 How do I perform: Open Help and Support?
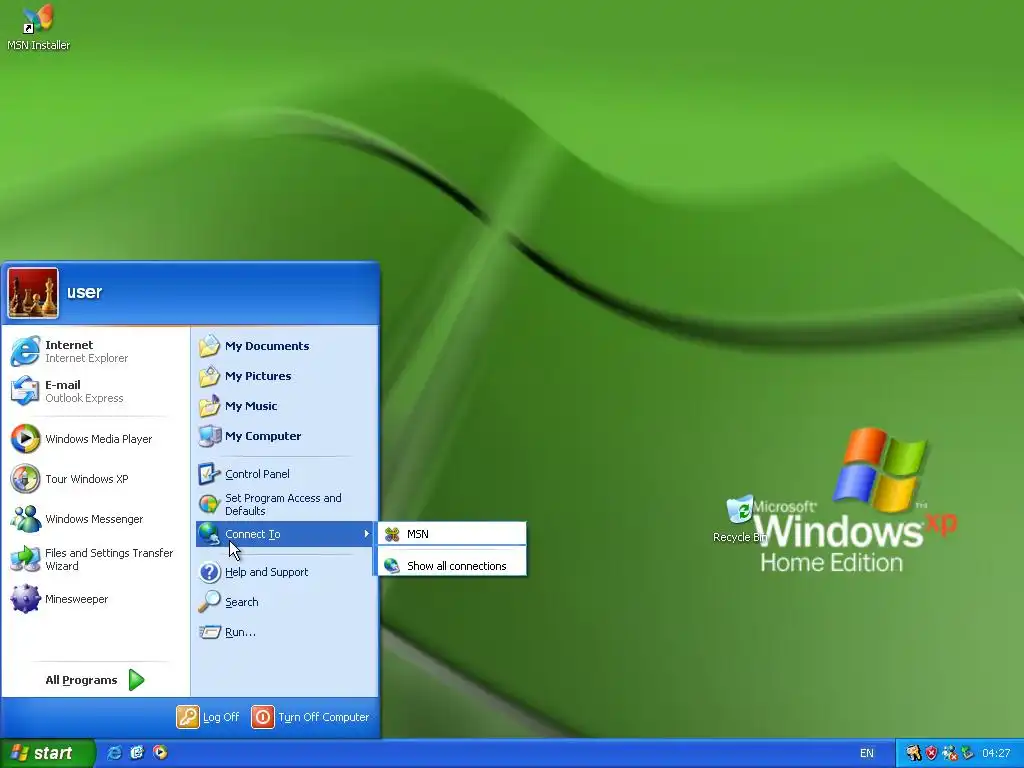coord(285,572)
